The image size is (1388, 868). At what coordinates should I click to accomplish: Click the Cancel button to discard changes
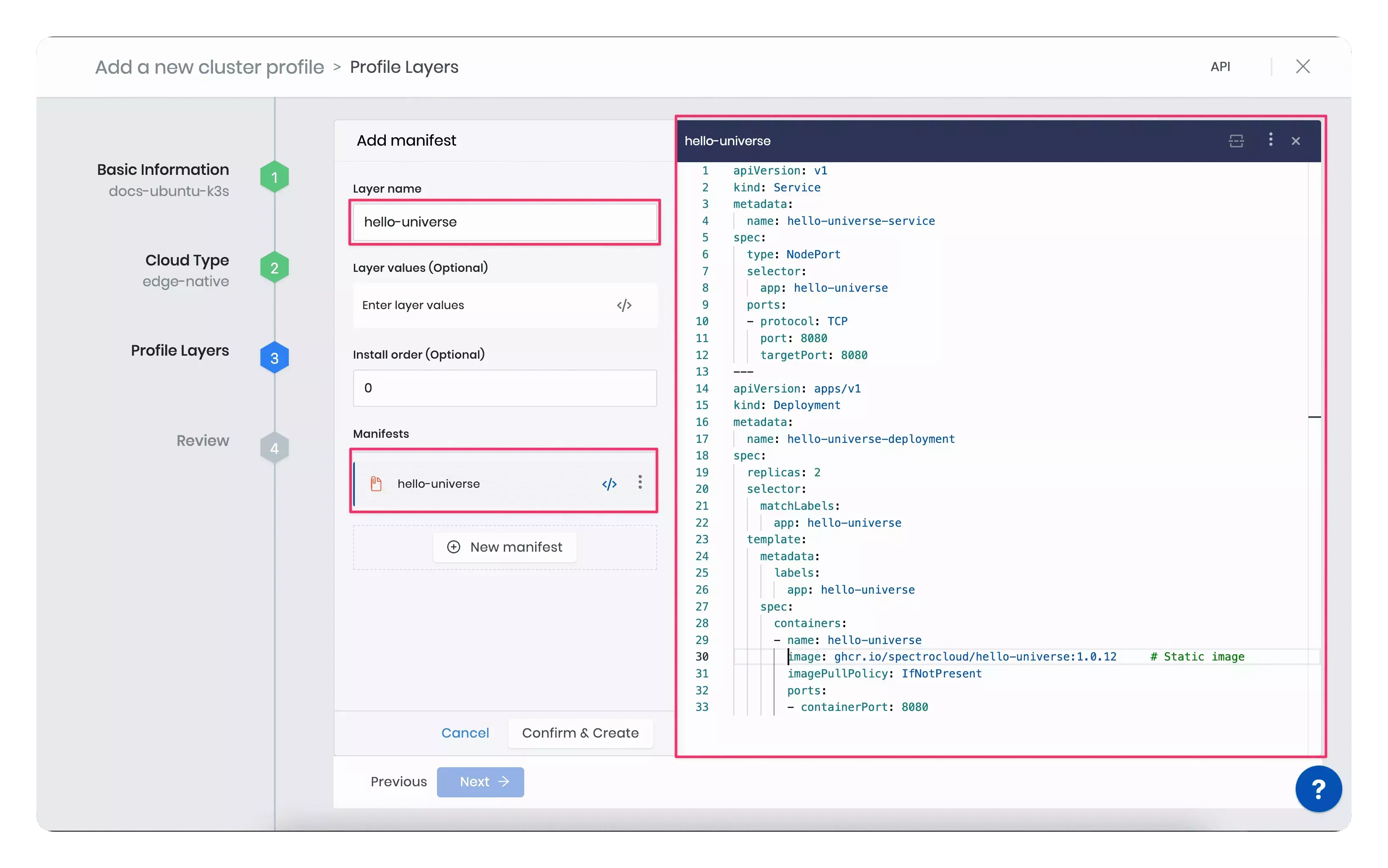(x=465, y=733)
